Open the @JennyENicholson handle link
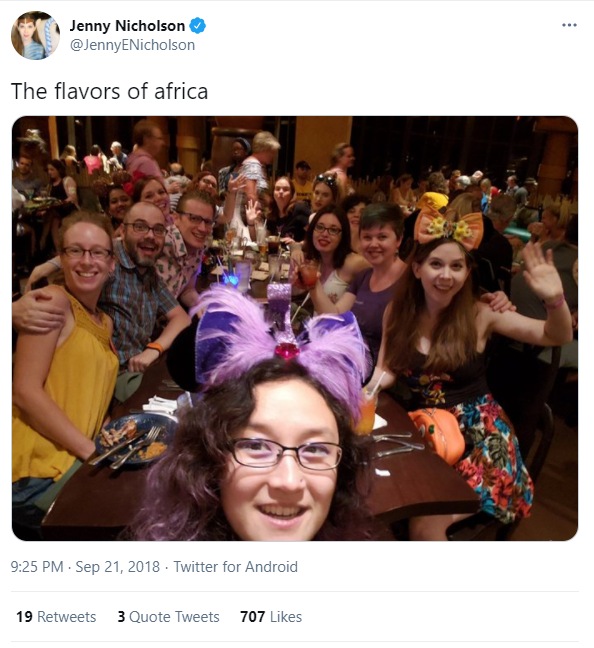The width and height of the screenshot is (594, 648). click(x=132, y=45)
